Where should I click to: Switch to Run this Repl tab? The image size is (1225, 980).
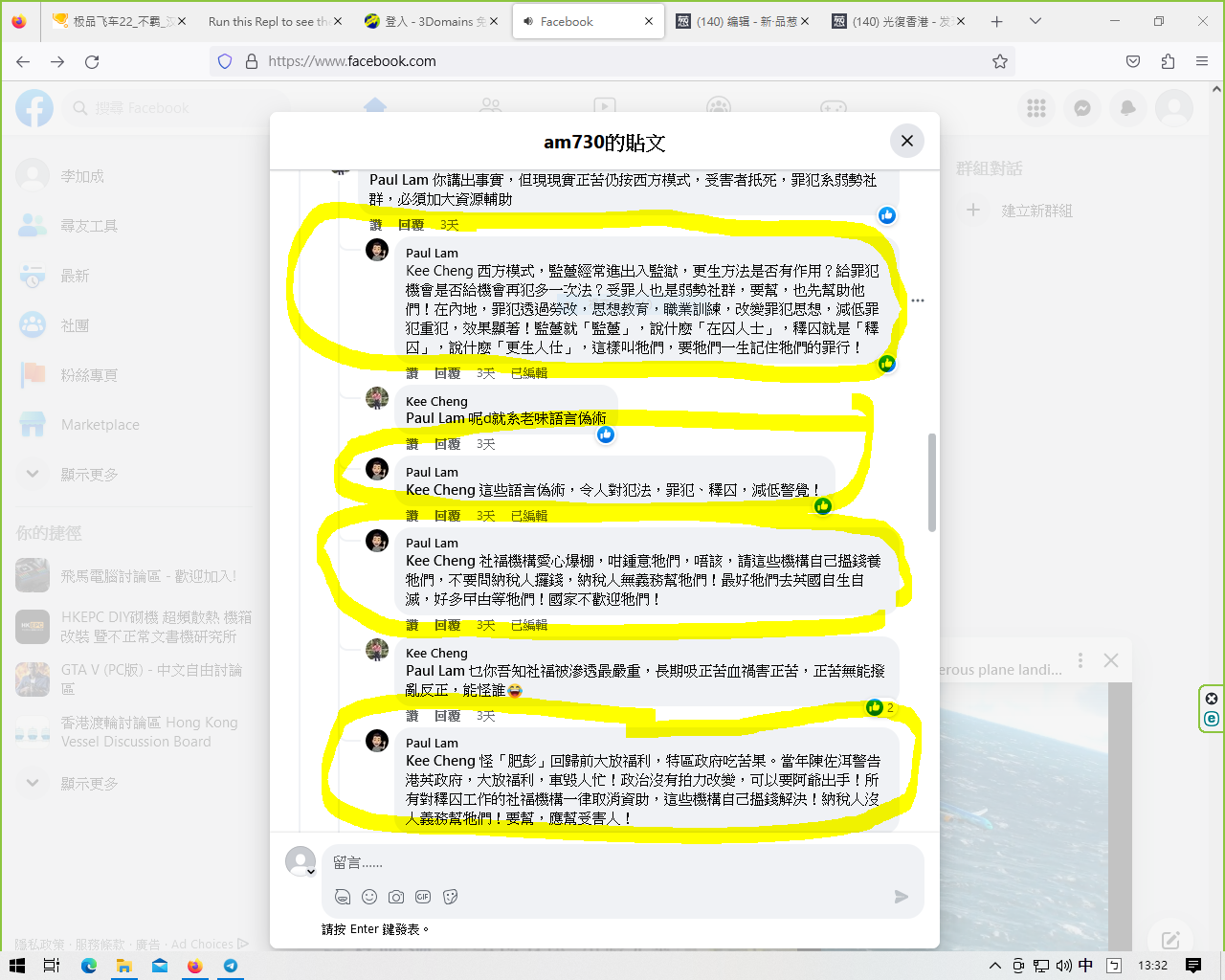(276, 21)
